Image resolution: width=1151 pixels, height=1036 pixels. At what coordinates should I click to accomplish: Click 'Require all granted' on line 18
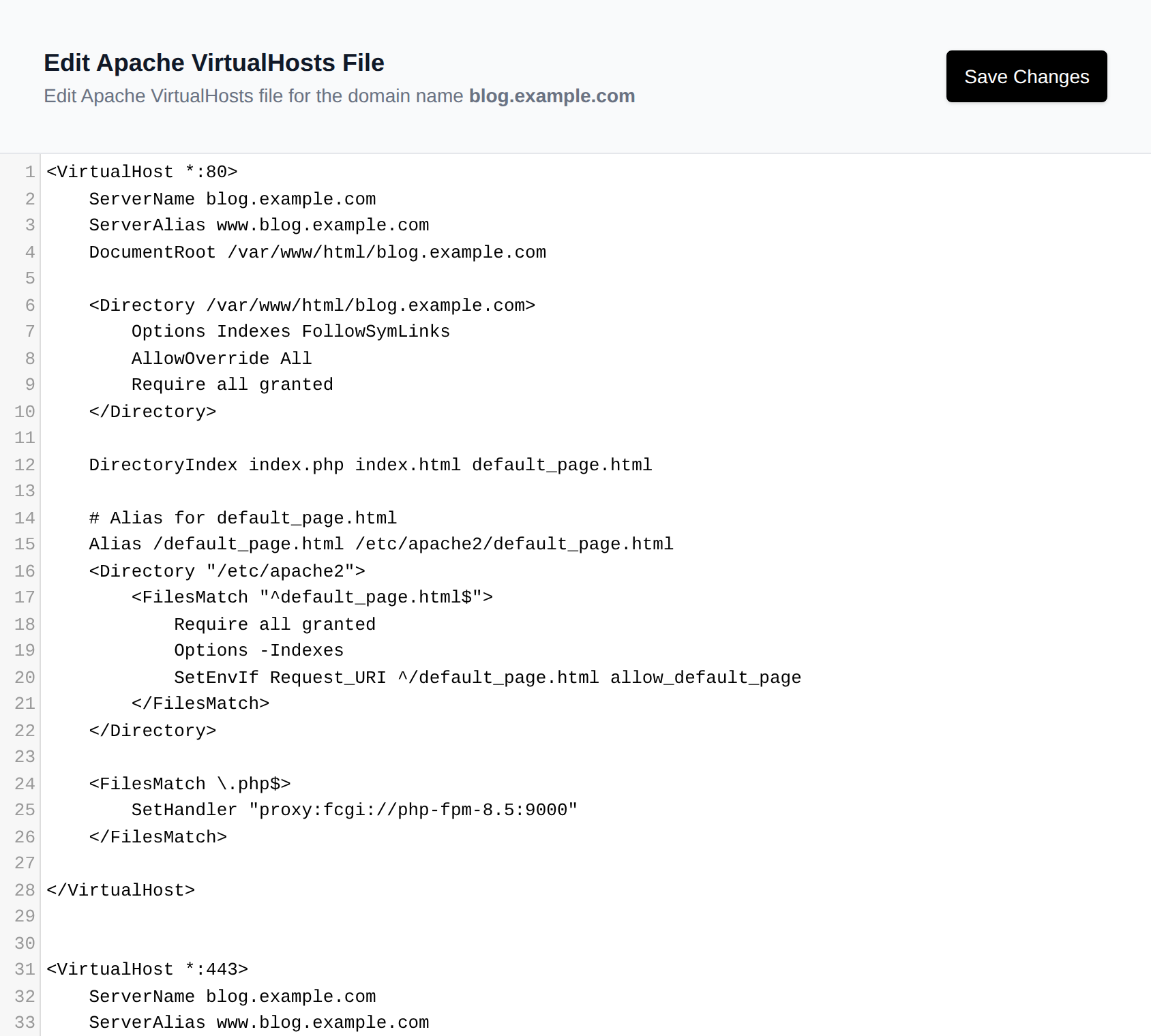coord(275,624)
